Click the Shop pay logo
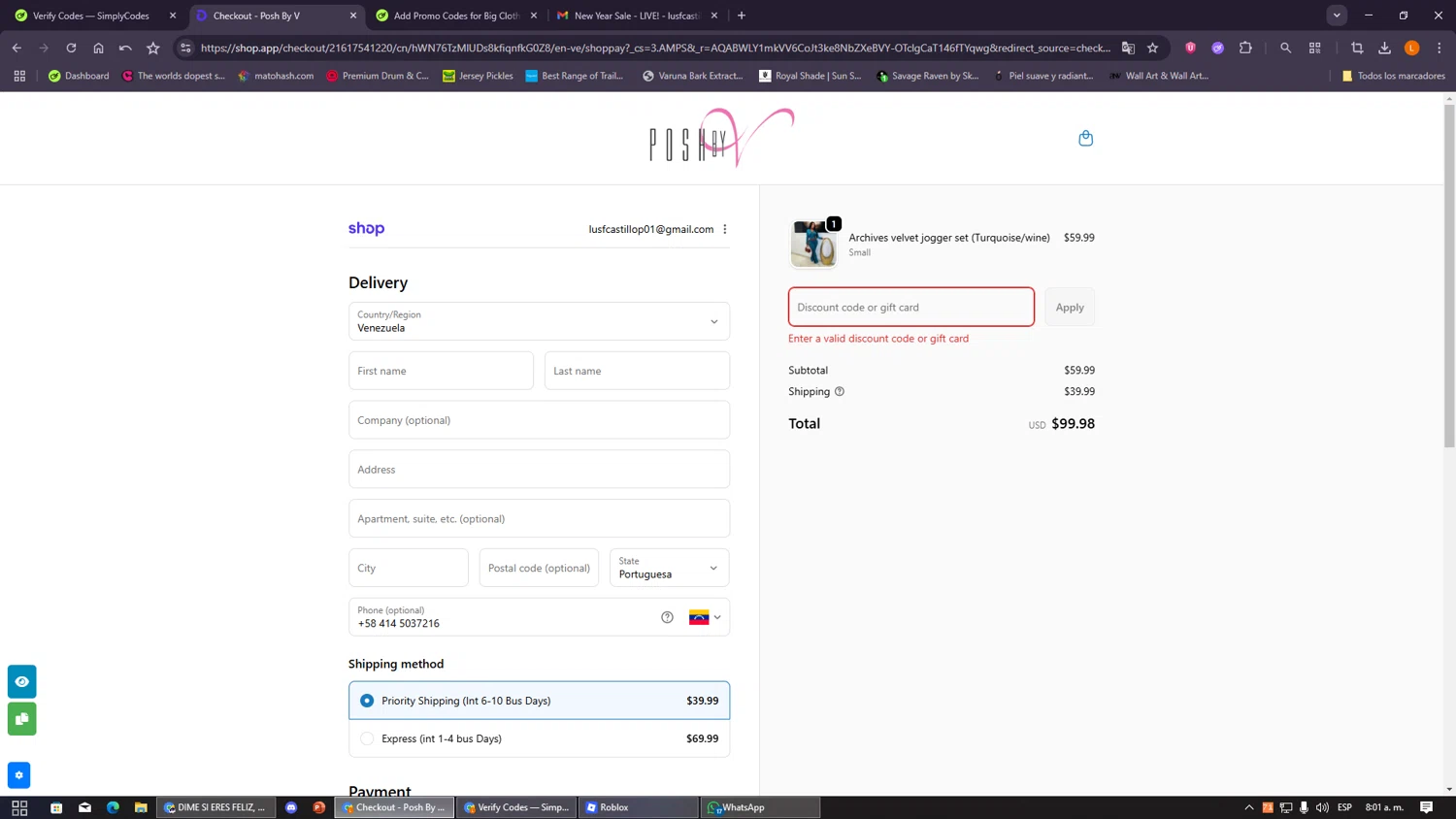This screenshot has width=1456, height=819. [x=366, y=229]
